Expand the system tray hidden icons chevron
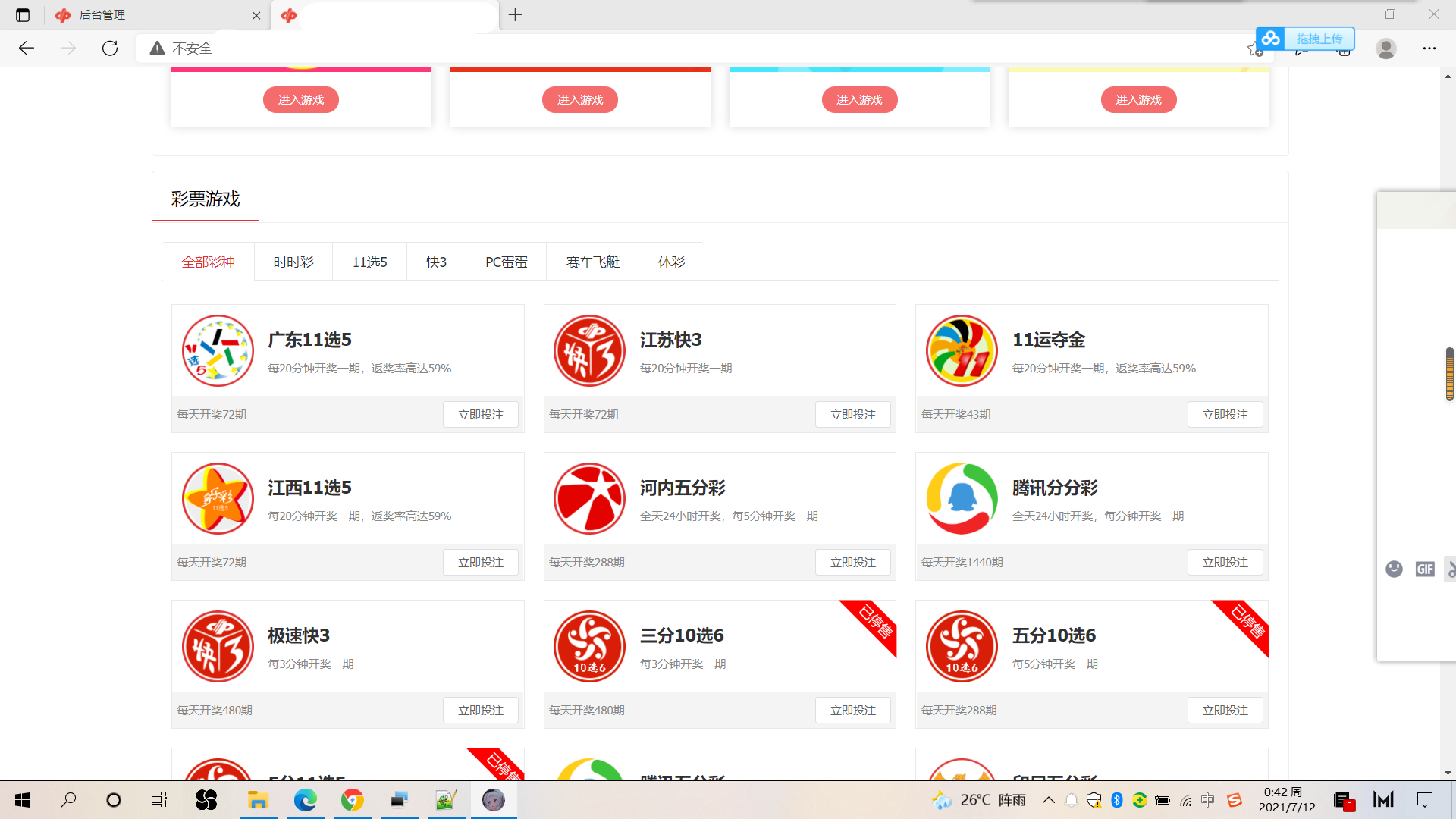1456x819 pixels. point(1049,800)
